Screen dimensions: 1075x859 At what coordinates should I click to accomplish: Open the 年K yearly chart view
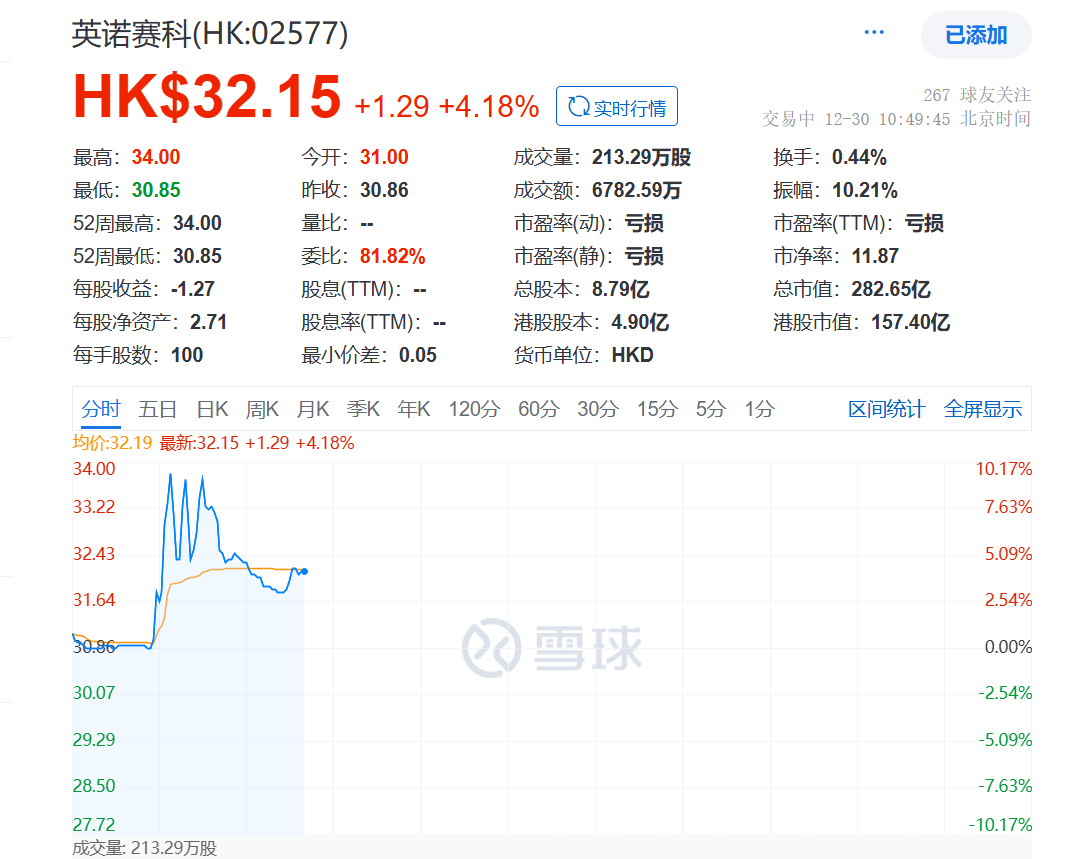pyautogui.click(x=413, y=409)
